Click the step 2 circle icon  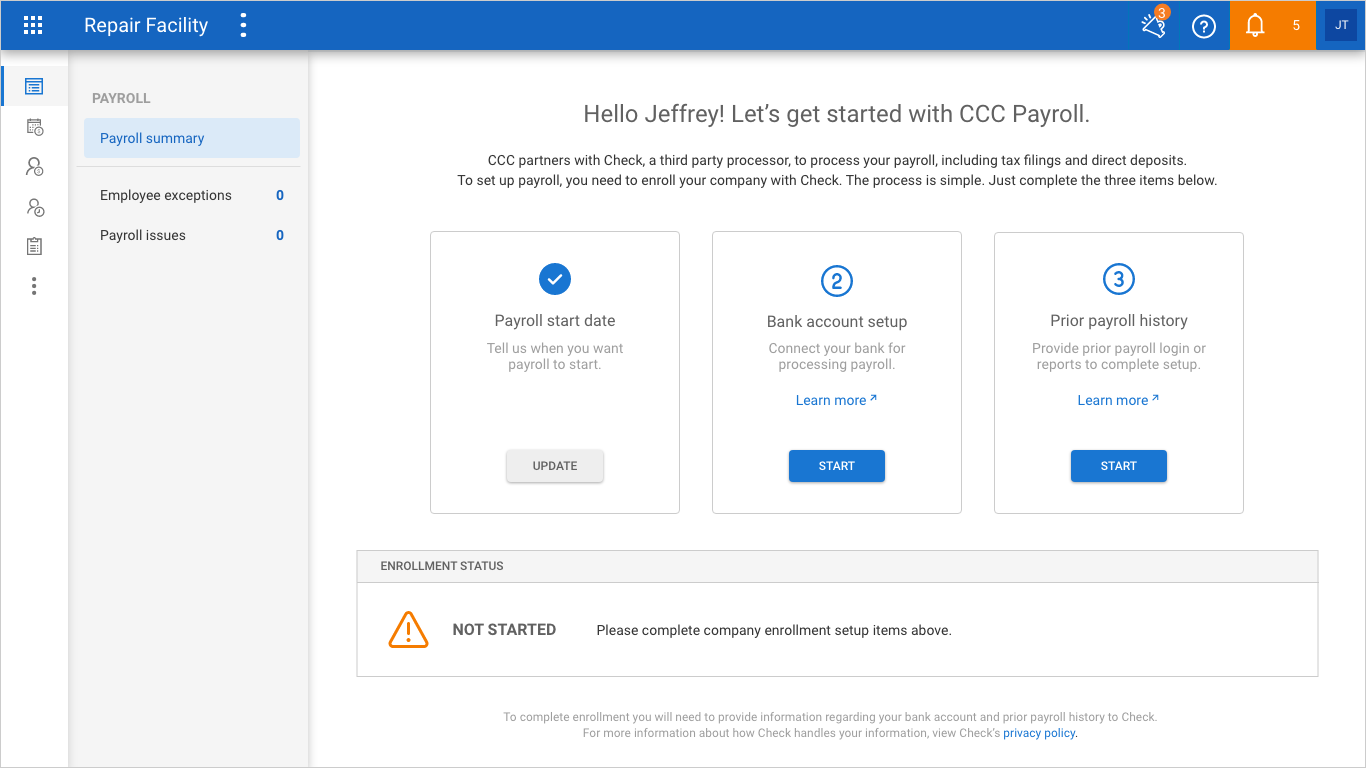pyautogui.click(x=837, y=281)
